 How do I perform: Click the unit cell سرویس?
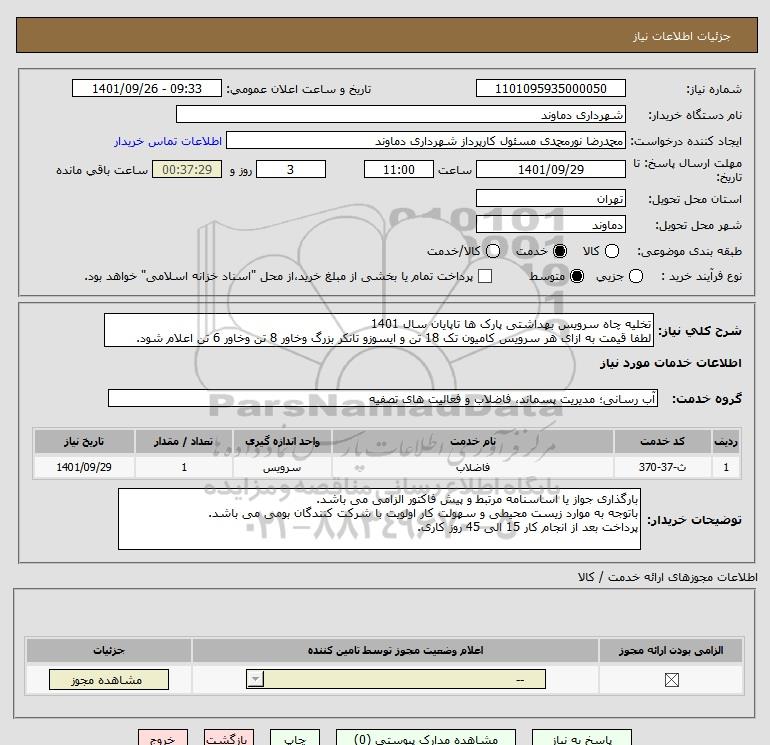click(x=282, y=467)
